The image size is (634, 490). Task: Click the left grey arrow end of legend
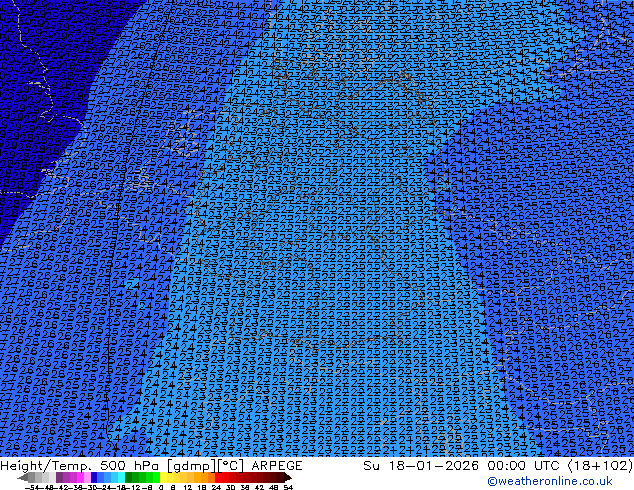(23, 478)
